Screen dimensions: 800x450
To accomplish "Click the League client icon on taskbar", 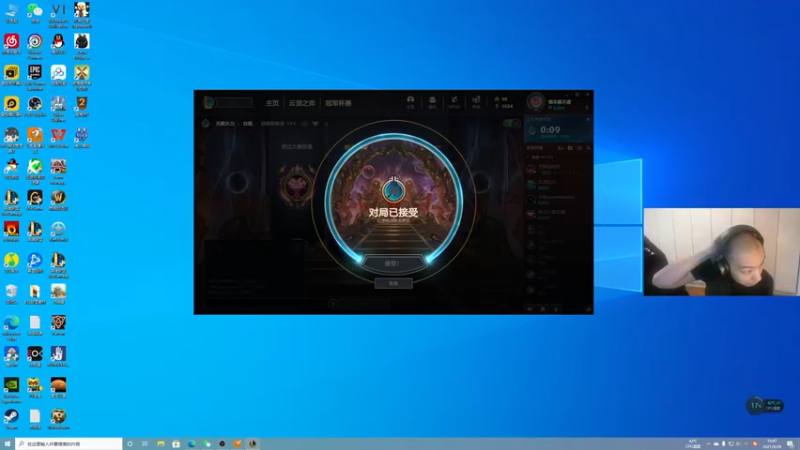I will 253,444.
